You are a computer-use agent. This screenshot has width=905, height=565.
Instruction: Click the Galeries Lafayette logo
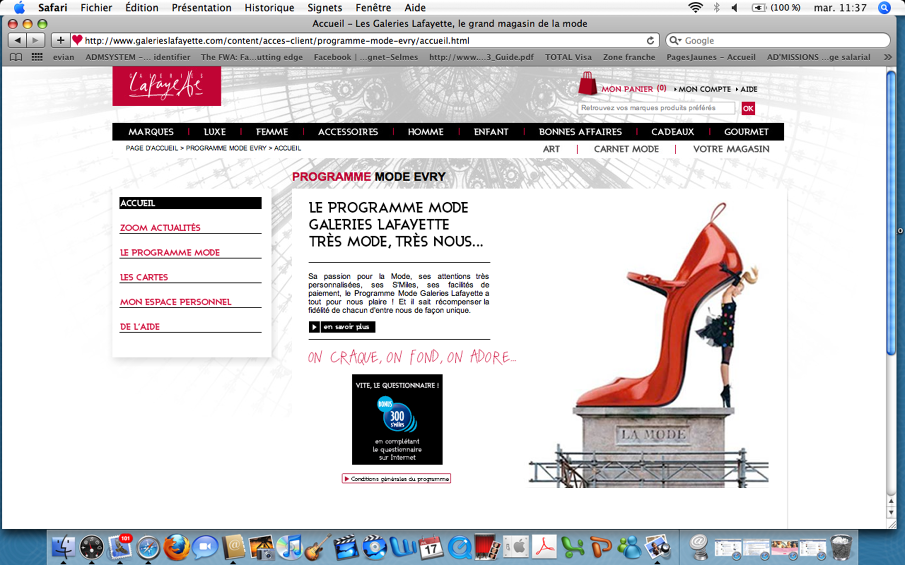pos(166,87)
